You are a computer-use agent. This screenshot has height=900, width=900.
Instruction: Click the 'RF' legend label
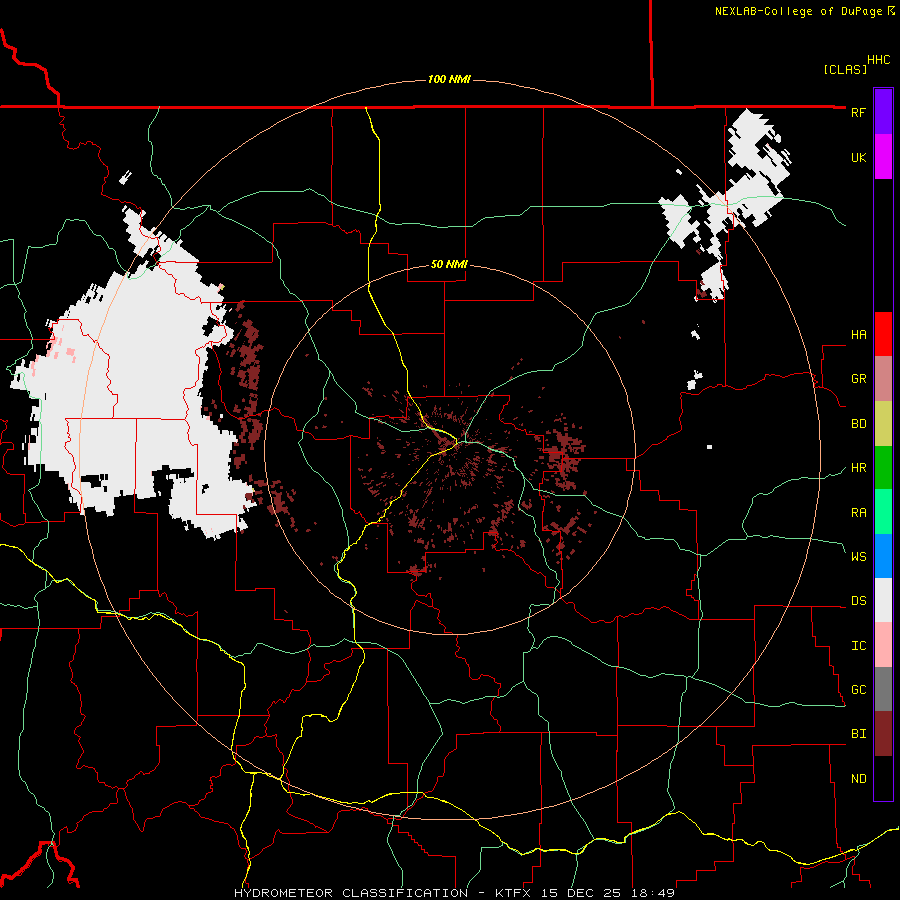pos(858,112)
